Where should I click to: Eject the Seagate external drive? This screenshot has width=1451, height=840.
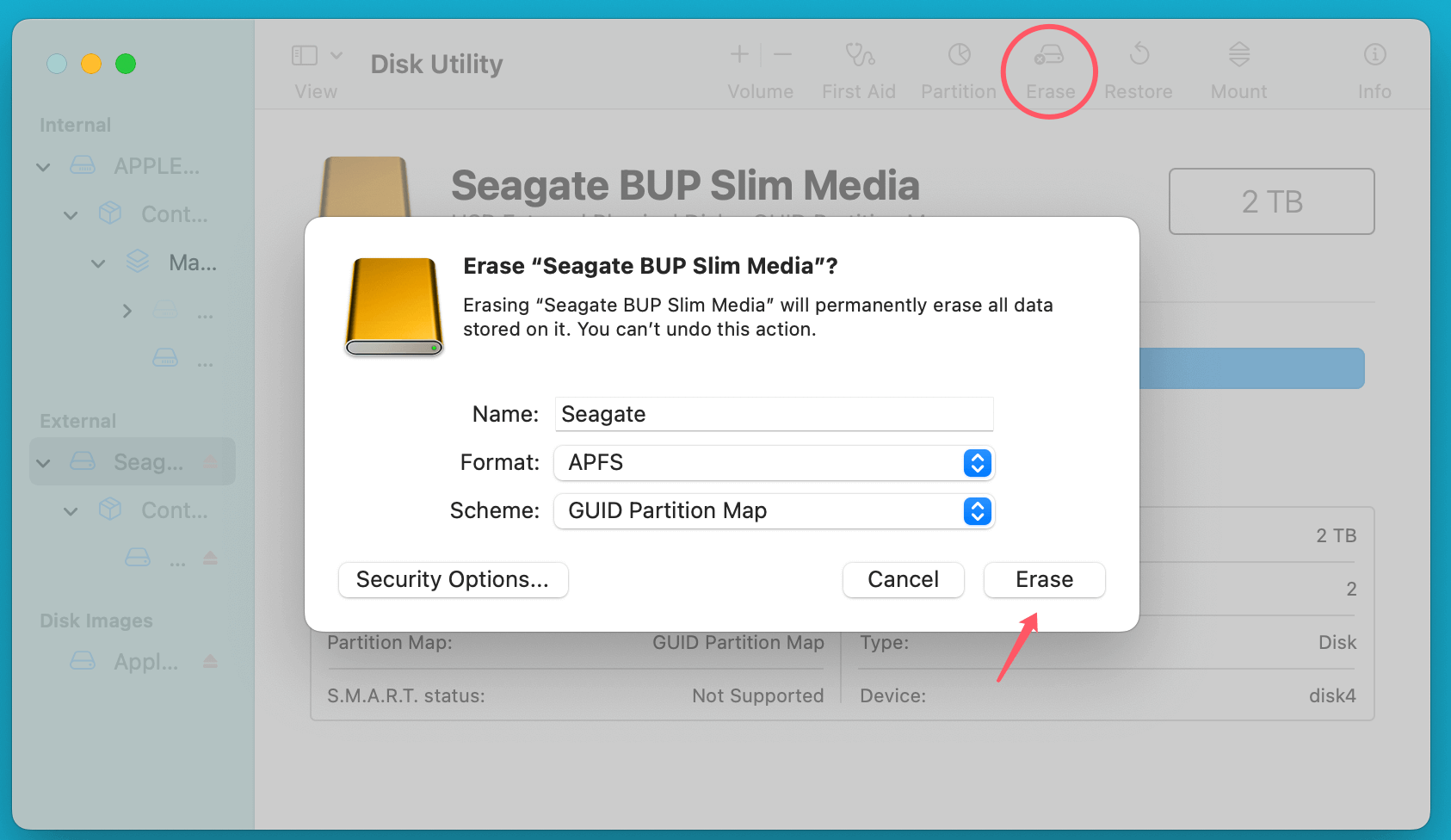pos(210,461)
